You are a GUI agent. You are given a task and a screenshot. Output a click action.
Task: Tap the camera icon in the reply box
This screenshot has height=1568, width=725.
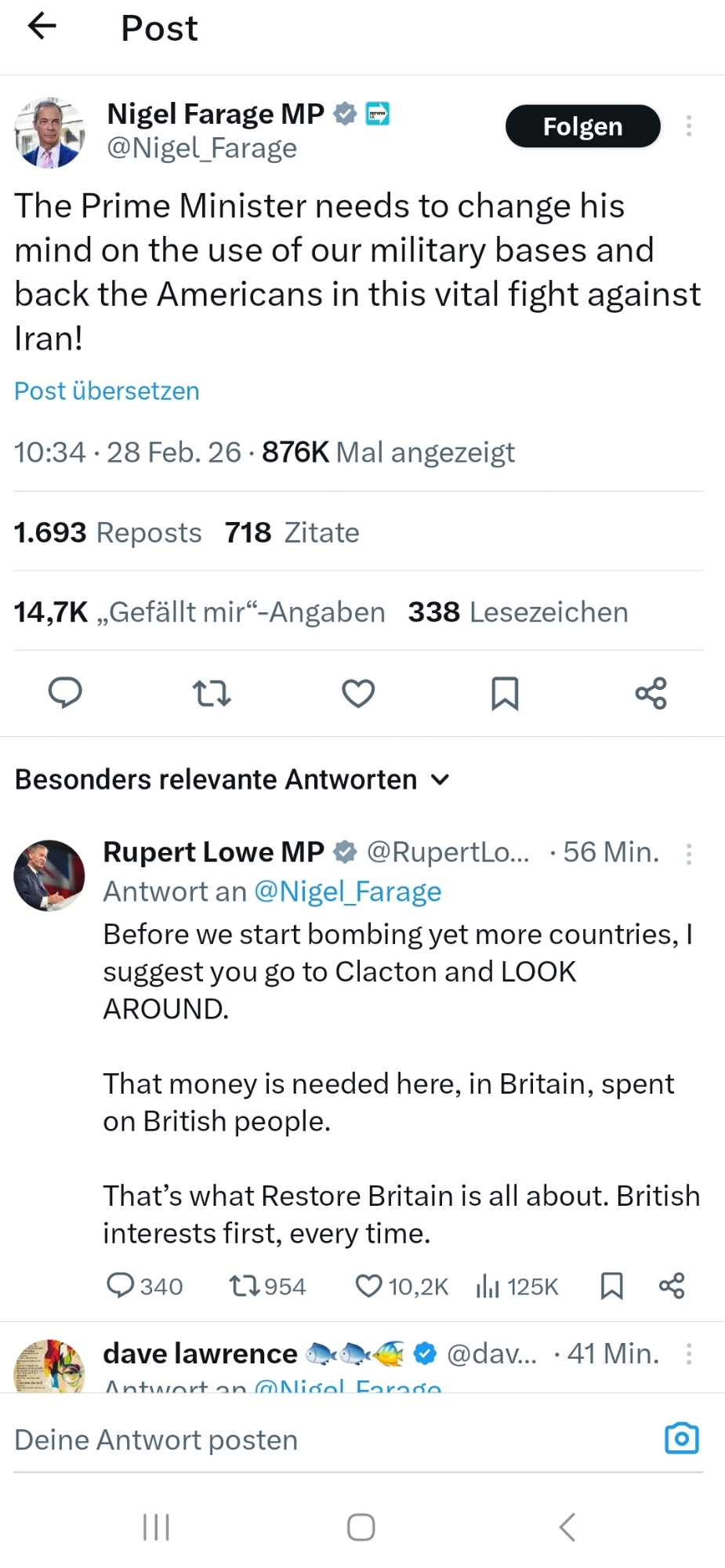(x=681, y=1438)
